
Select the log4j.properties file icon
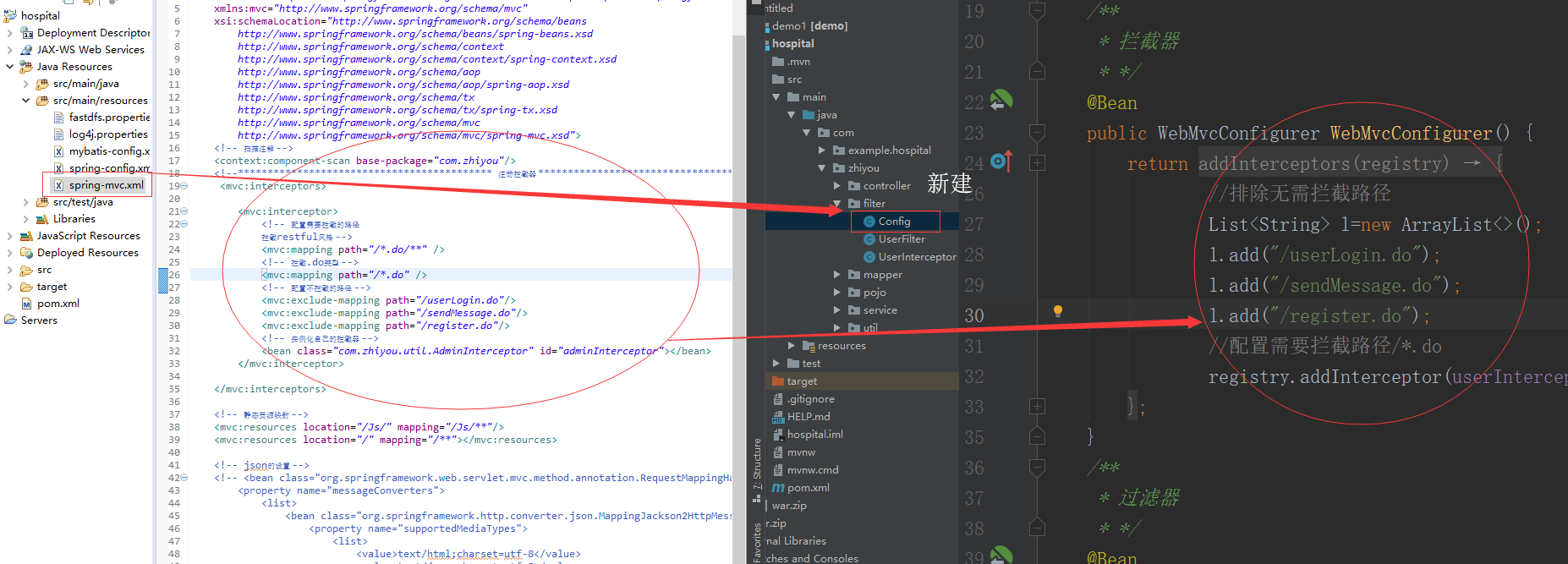tap(58, 134)
